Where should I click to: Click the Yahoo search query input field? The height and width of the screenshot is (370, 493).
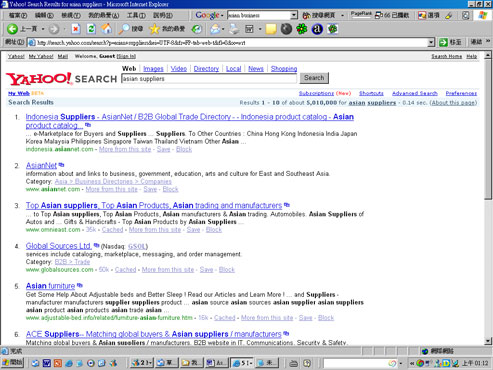[209, 79]
